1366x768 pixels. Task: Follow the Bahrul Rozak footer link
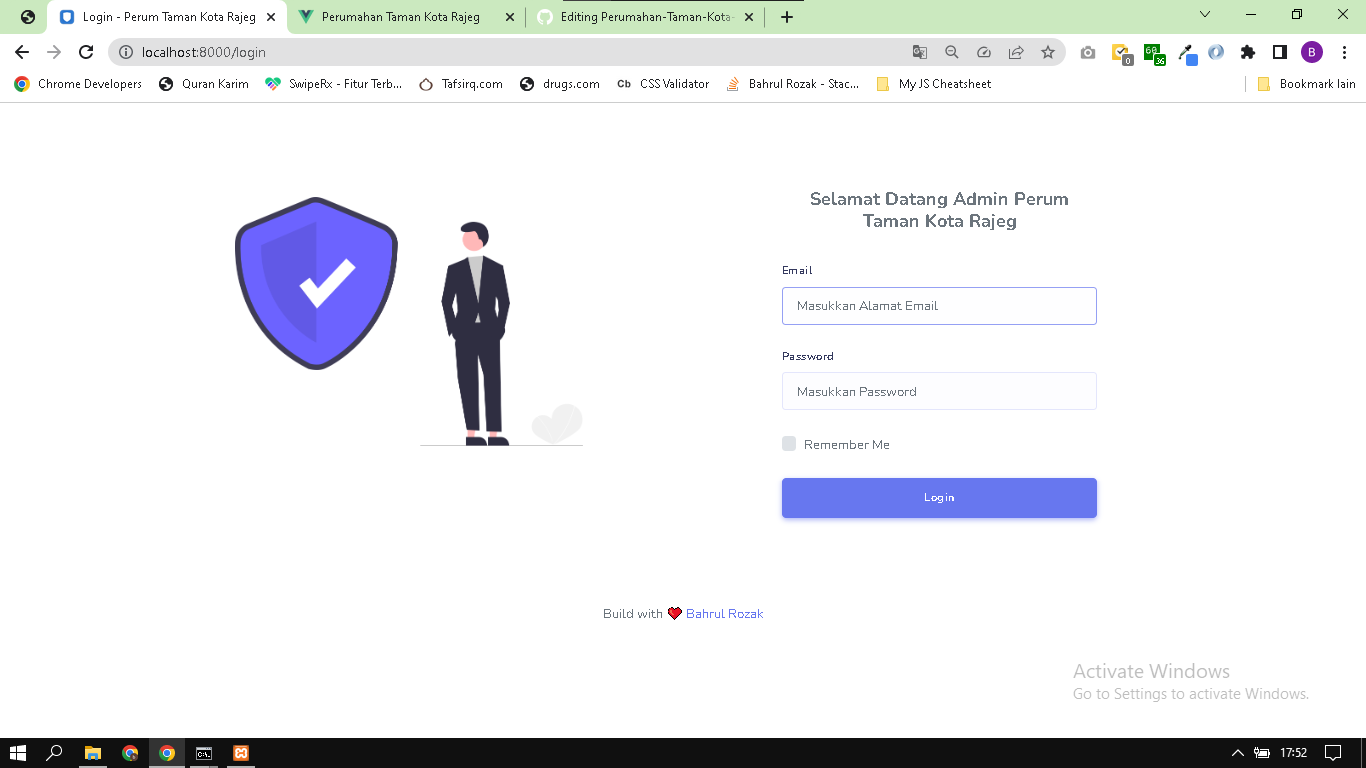coord(724,614)
